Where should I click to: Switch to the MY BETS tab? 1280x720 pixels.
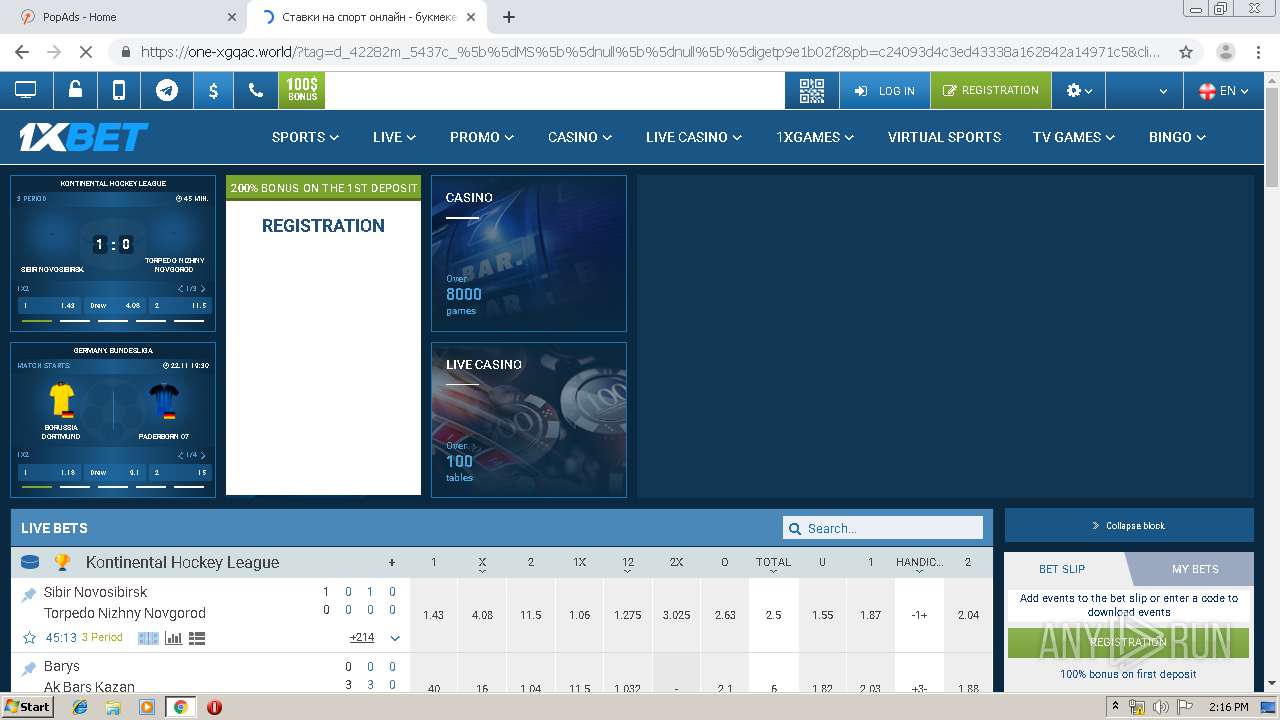coord(1195,569)
